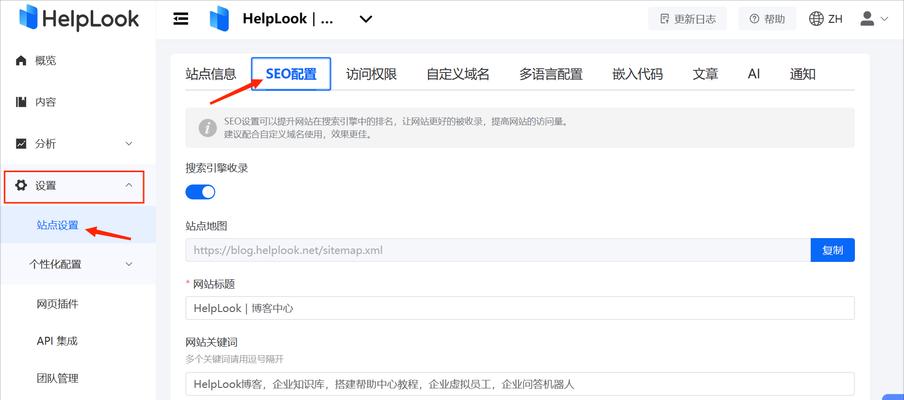The image size is (904, 400).
Task: Open the site switcher dropdown arrow
Action: pyautogui.click(x=366, y=19)
